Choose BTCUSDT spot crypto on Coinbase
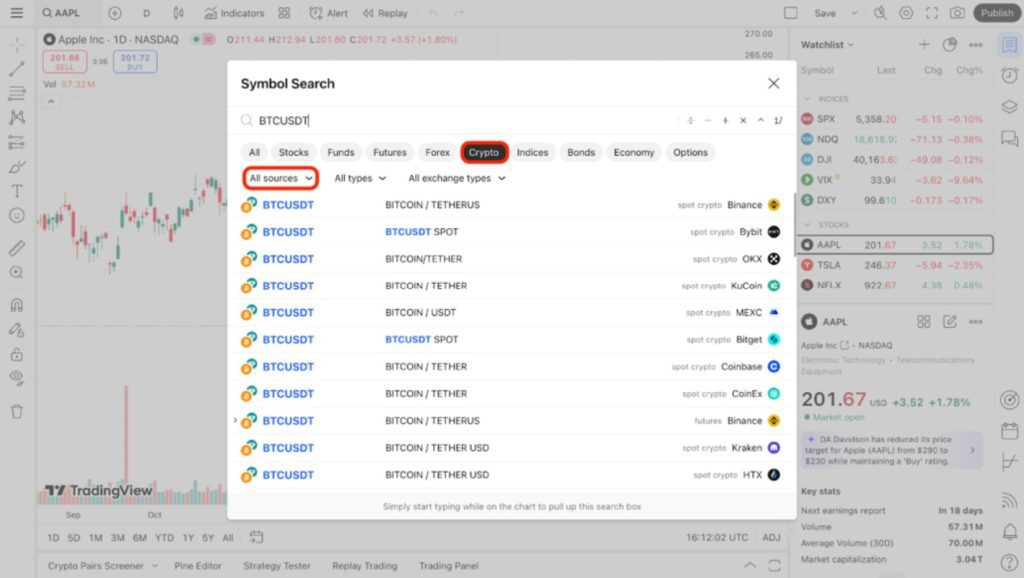Viewport: 1024px width, 578px height. pyautogui.click(x=511, y=366)
